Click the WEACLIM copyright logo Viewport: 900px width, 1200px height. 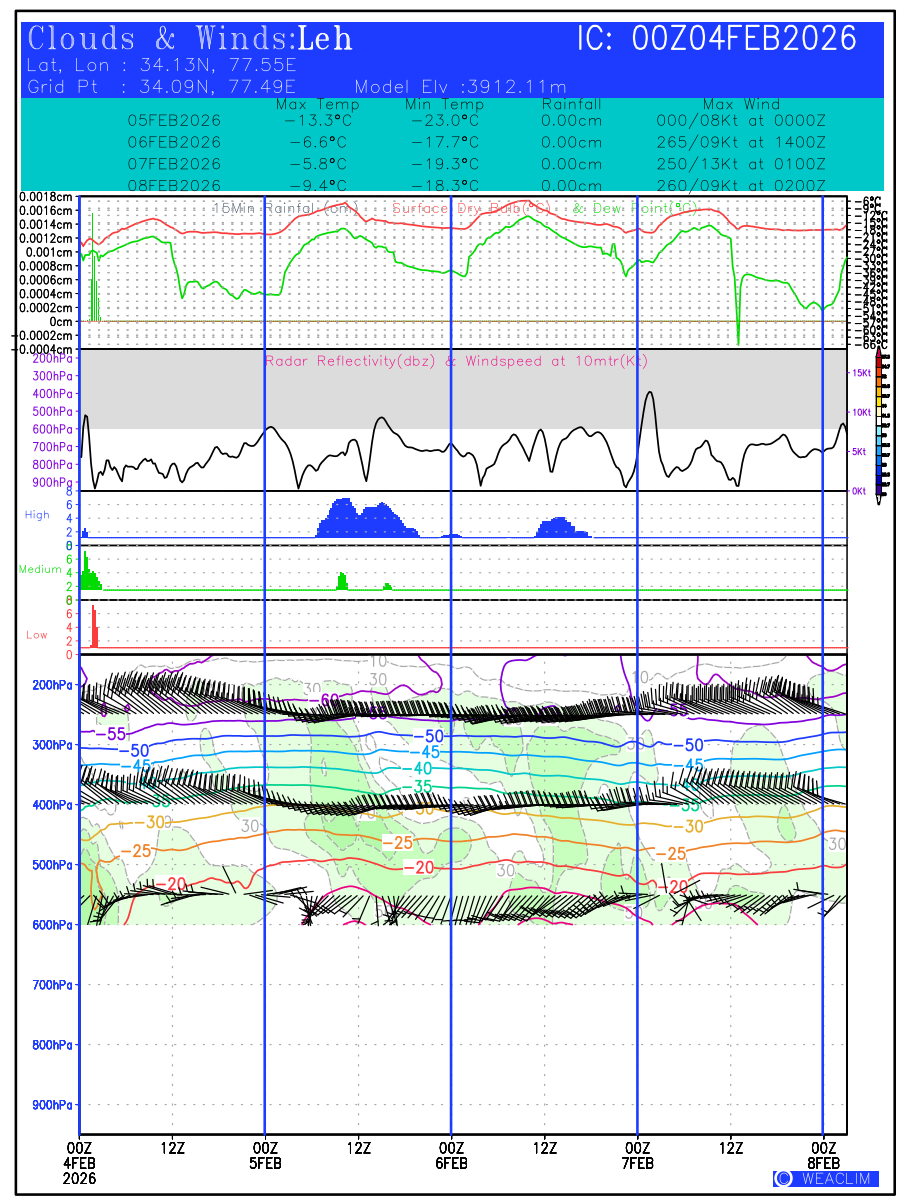pyautogui.click(x=825, y=1179)
